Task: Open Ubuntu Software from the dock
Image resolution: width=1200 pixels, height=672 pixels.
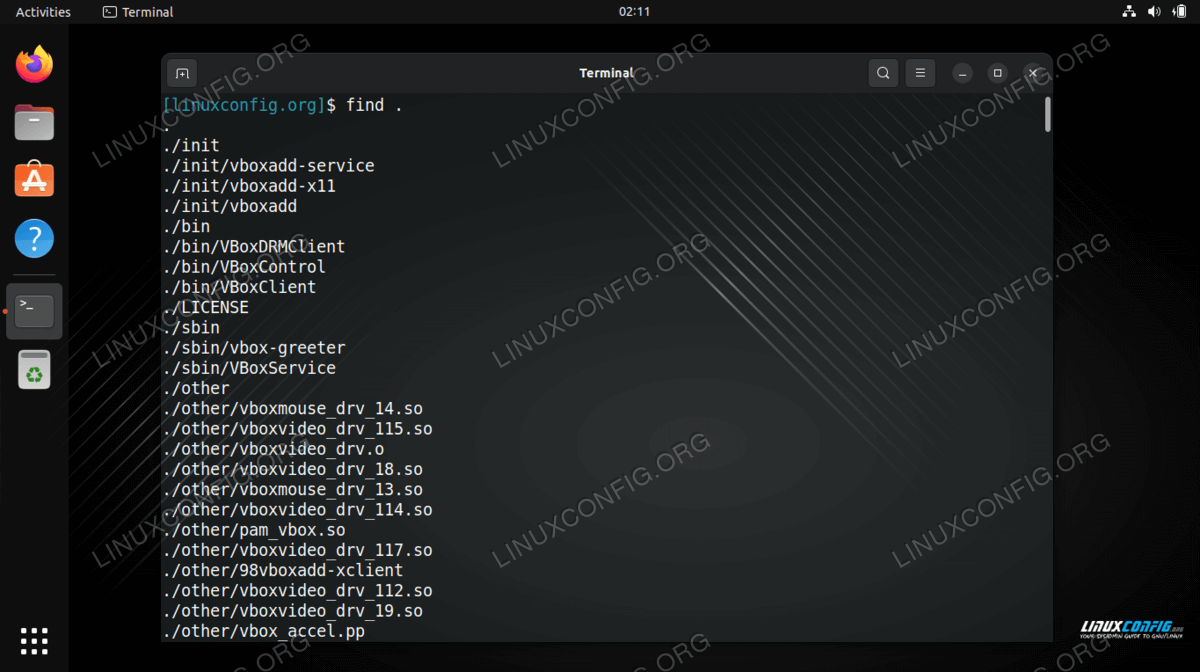Action: (34, 181)
